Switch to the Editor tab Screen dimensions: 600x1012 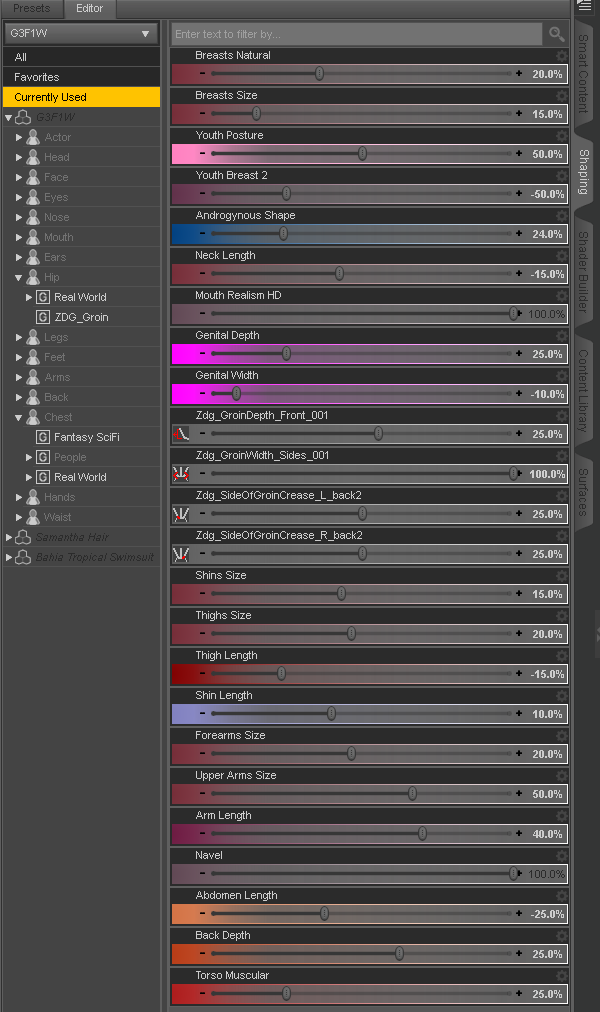[90, 8]
